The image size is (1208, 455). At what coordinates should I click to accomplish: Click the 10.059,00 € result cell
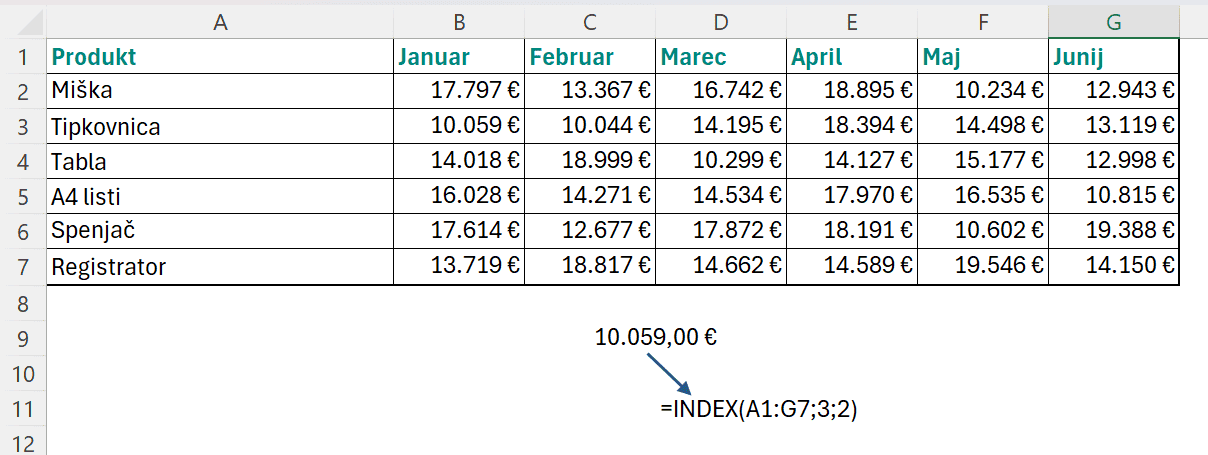(656, 338)
